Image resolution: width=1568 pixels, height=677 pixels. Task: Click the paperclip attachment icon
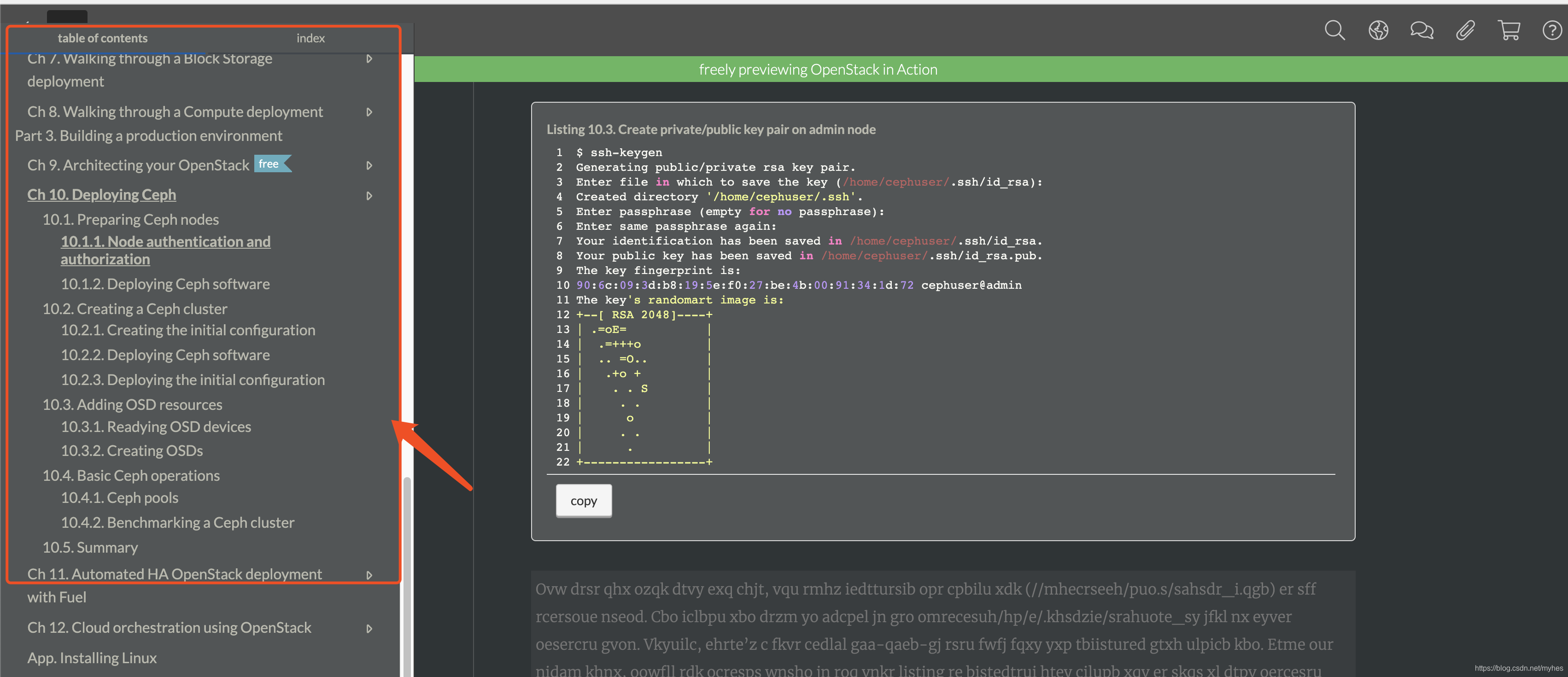[1465, 30]
